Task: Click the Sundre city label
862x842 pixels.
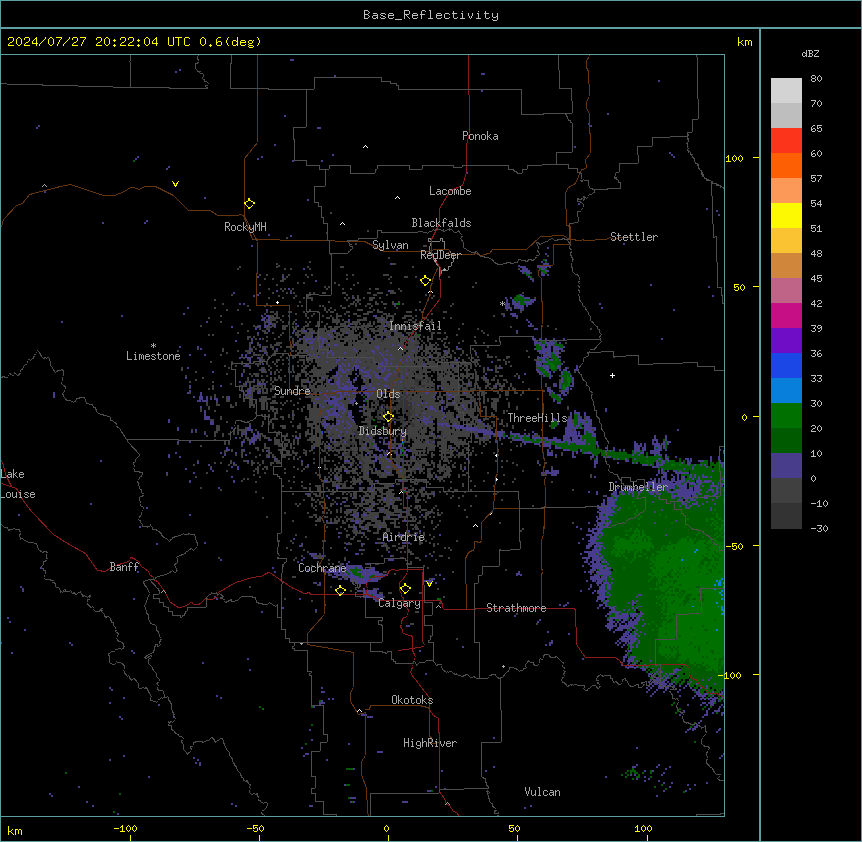Action: click(292, 391)
